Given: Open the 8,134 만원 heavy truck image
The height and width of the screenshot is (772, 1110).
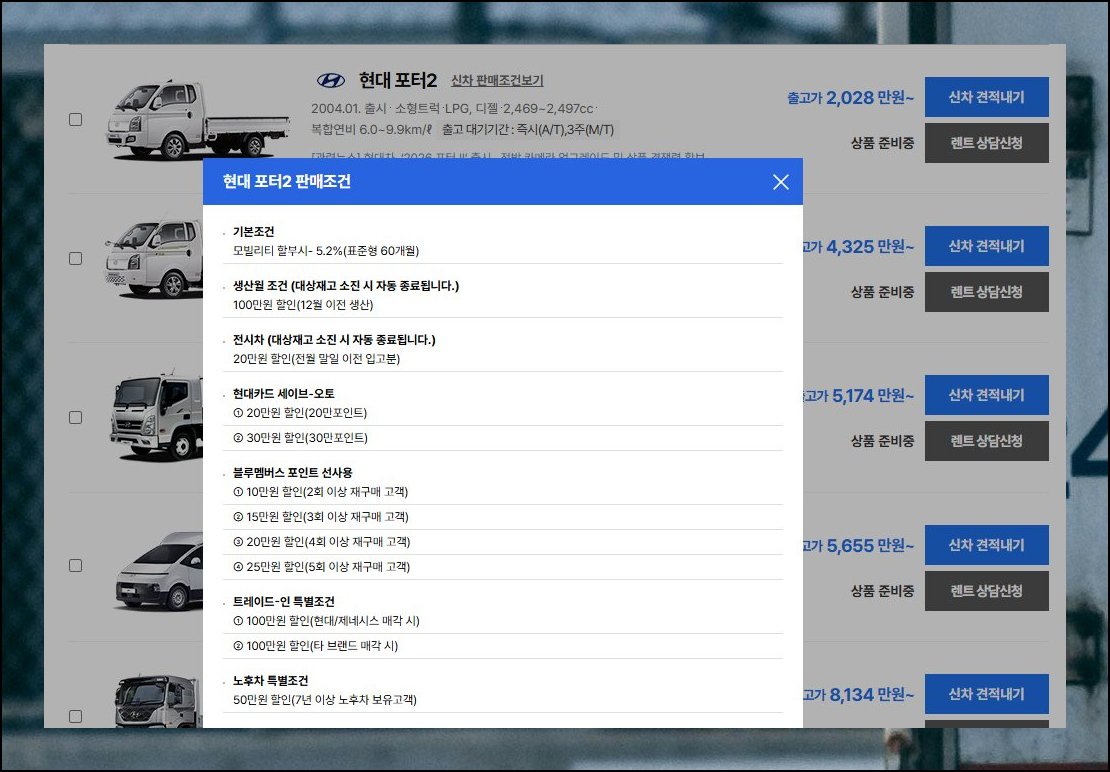Looking at the screenshot, I should click(x=159, y=701).
